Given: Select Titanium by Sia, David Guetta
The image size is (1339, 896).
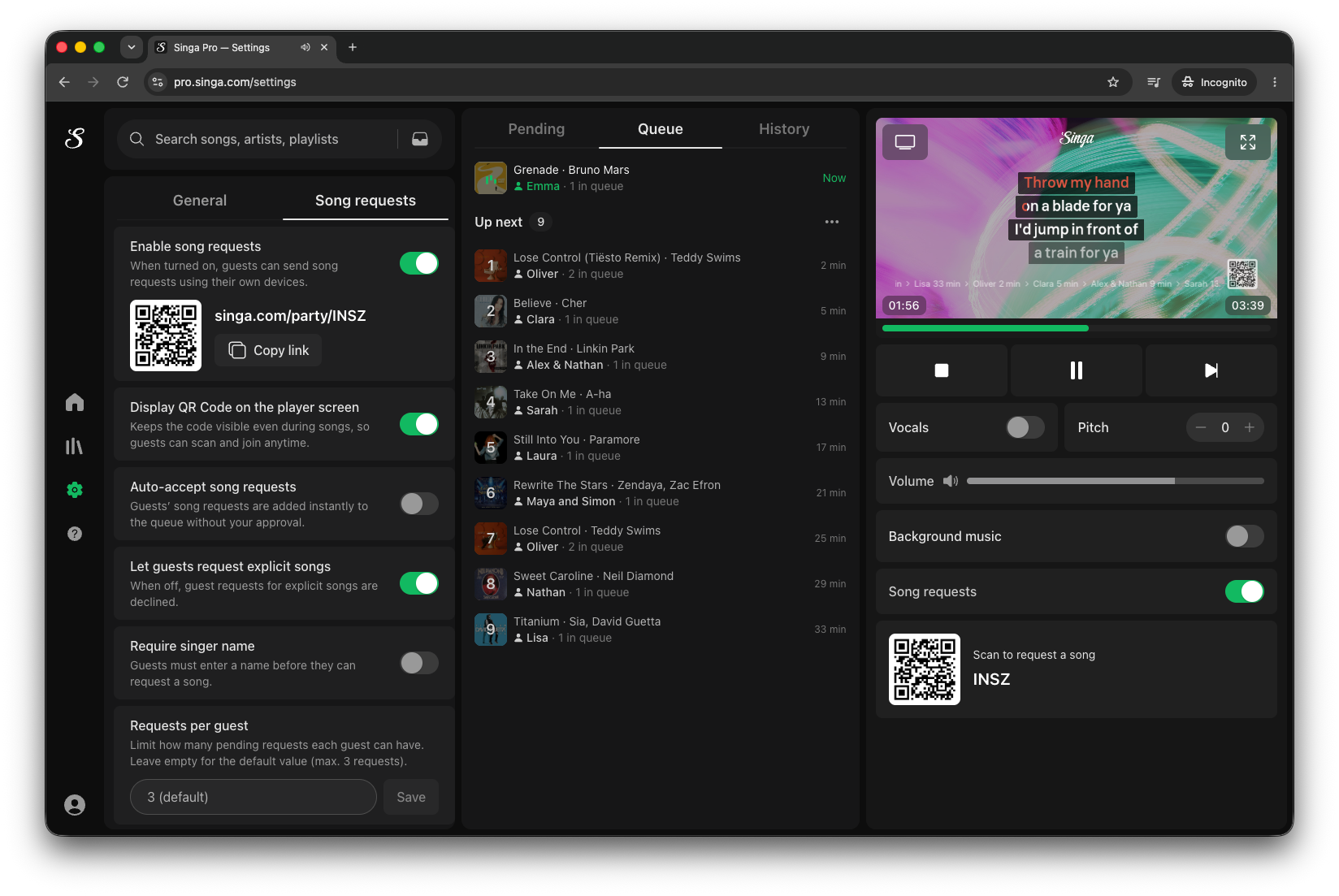Looking at the screenshot, I should tap(661, 630).
